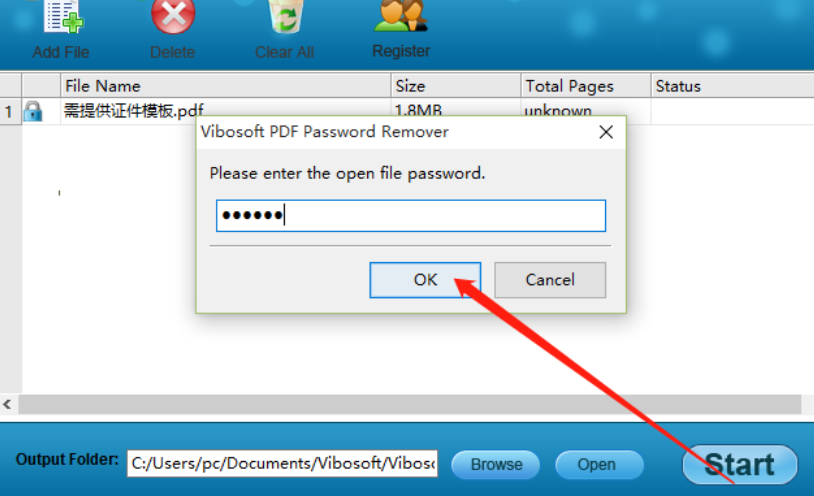Click the Total Pages column header
Image resolution: width=814 pixels, height=496 pixels.
tap(586, 86)
